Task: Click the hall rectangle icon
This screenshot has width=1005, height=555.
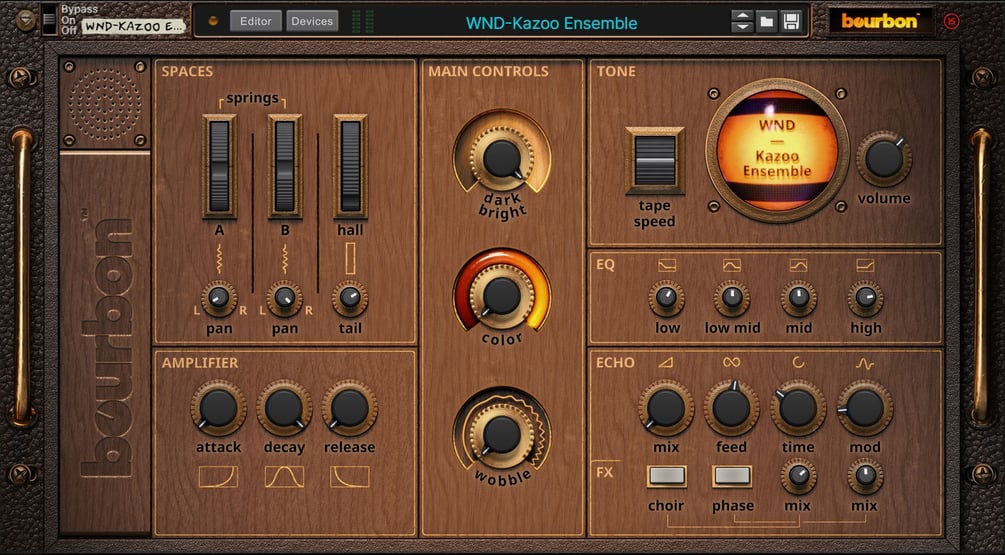Action: tap(350, 258)
